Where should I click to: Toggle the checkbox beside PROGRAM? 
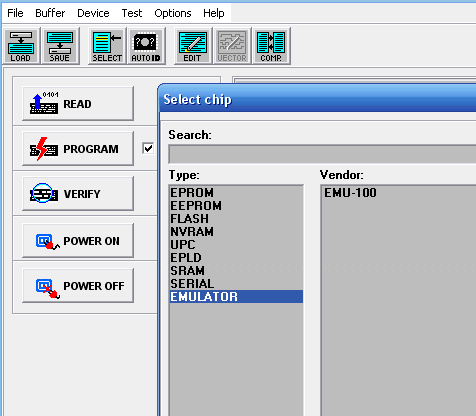[148, 148]
